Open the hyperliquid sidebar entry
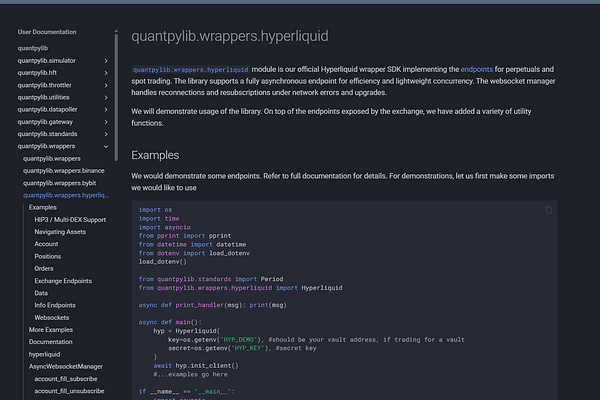This screenshot has width=600, height=400. pos(44,354)
